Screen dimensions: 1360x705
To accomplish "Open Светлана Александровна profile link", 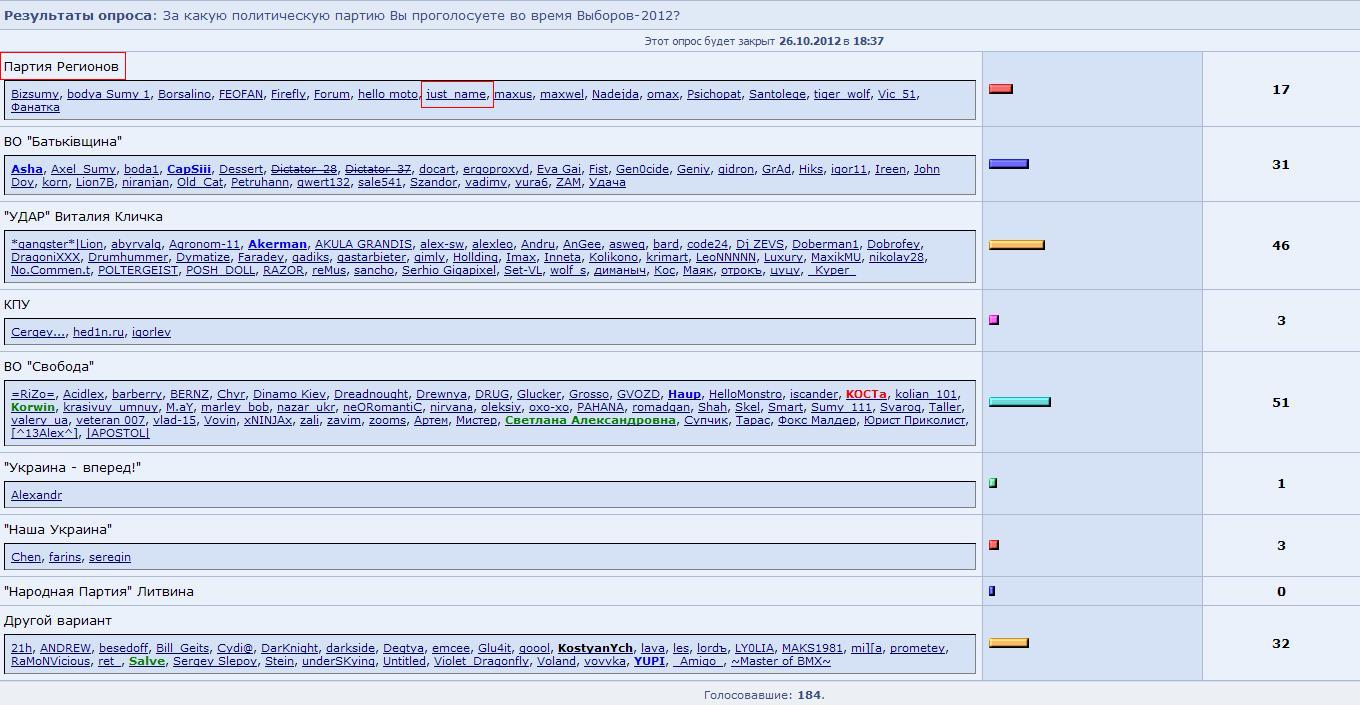I will tap(590, 420).
